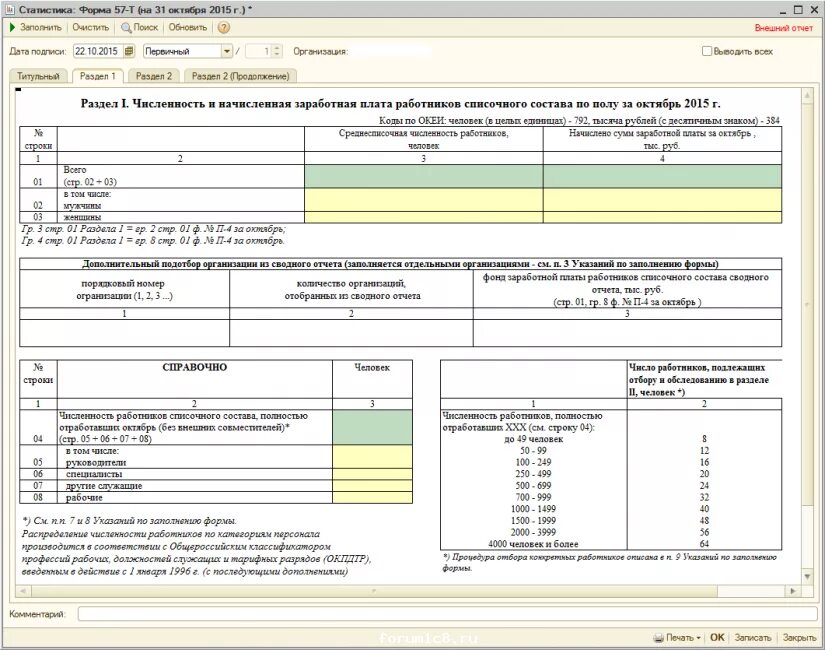Image resolution: width=825 pixels, height=650 pixels.
Task: Click the '250 - 499' row text
Action: point(533,474)
